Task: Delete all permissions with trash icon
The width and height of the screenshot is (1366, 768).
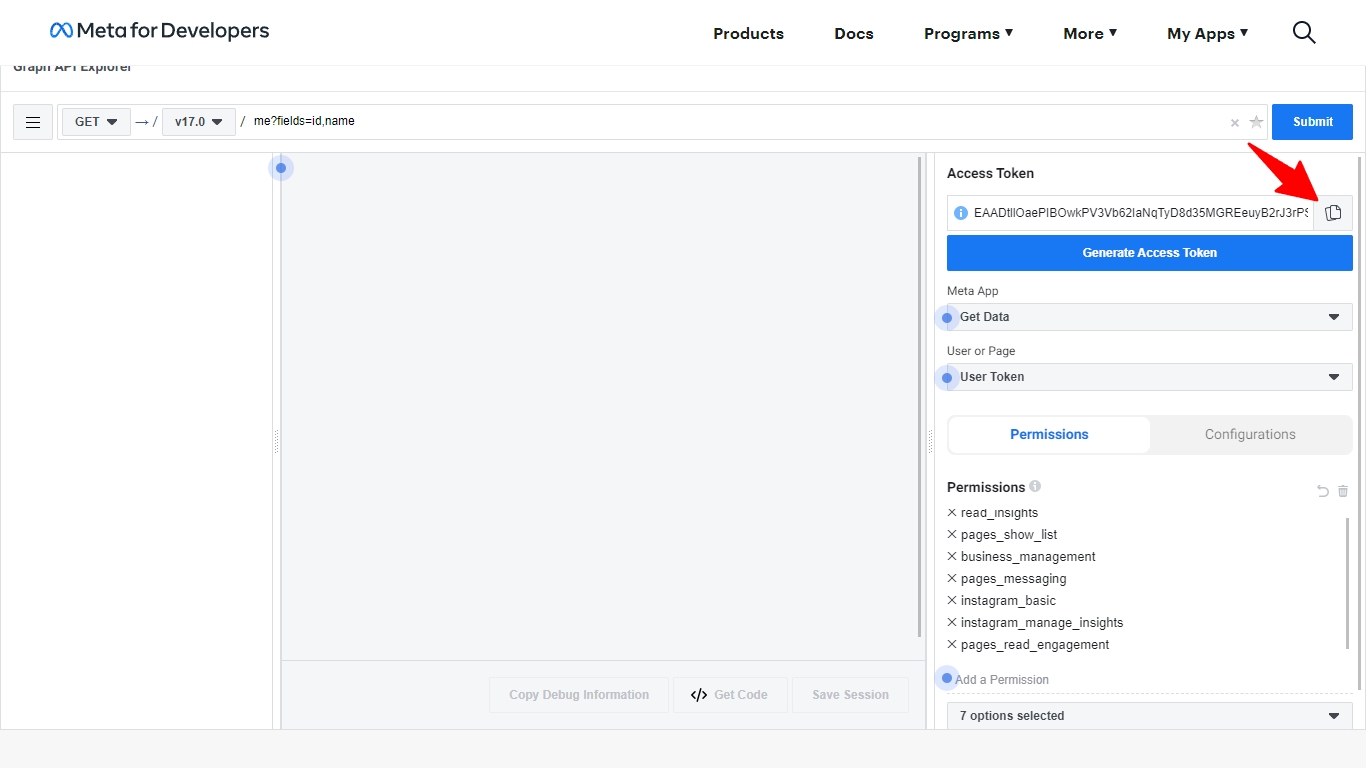Action: [x=1343, y=491]
